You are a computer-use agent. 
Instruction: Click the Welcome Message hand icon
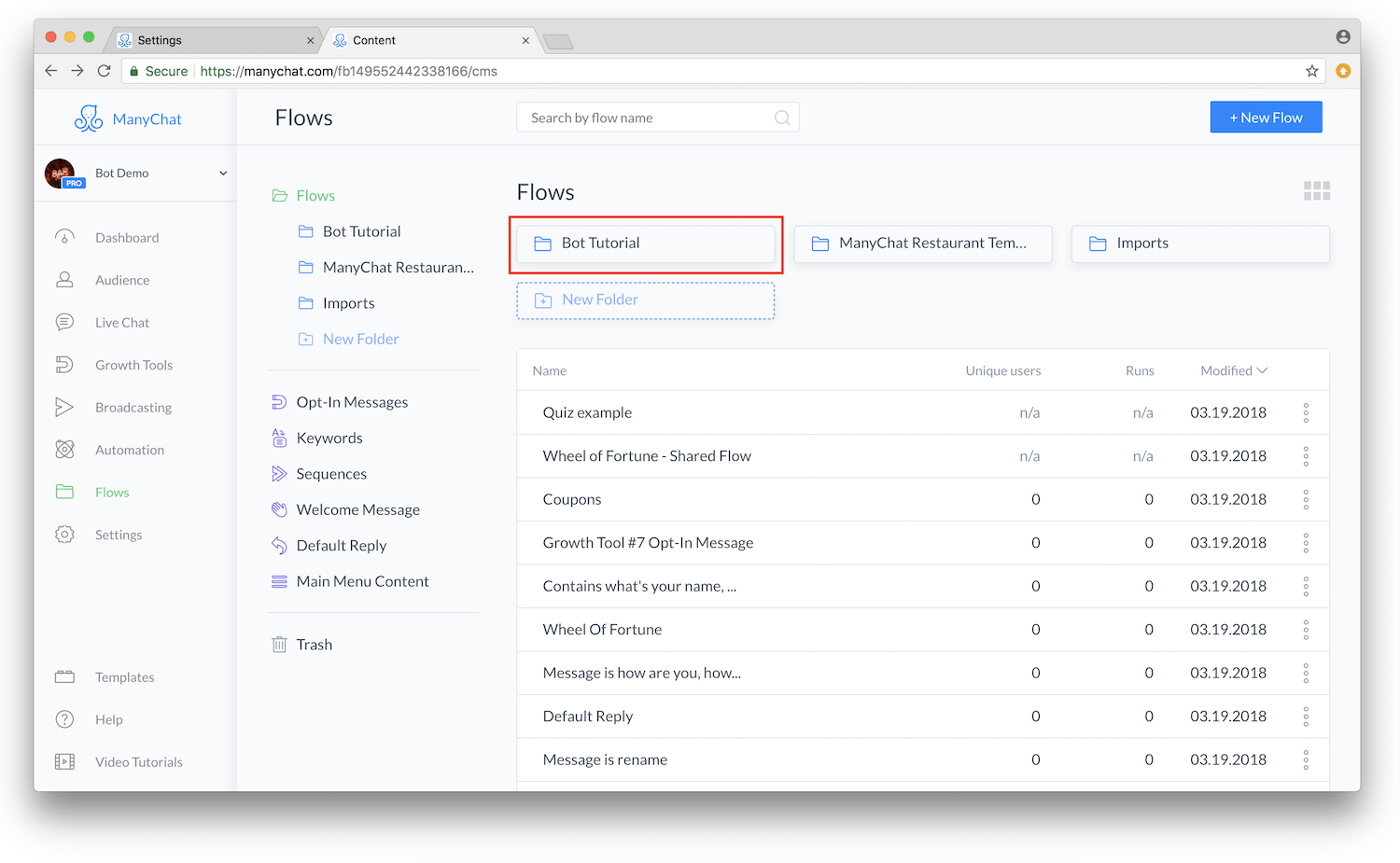coord(279,509)
